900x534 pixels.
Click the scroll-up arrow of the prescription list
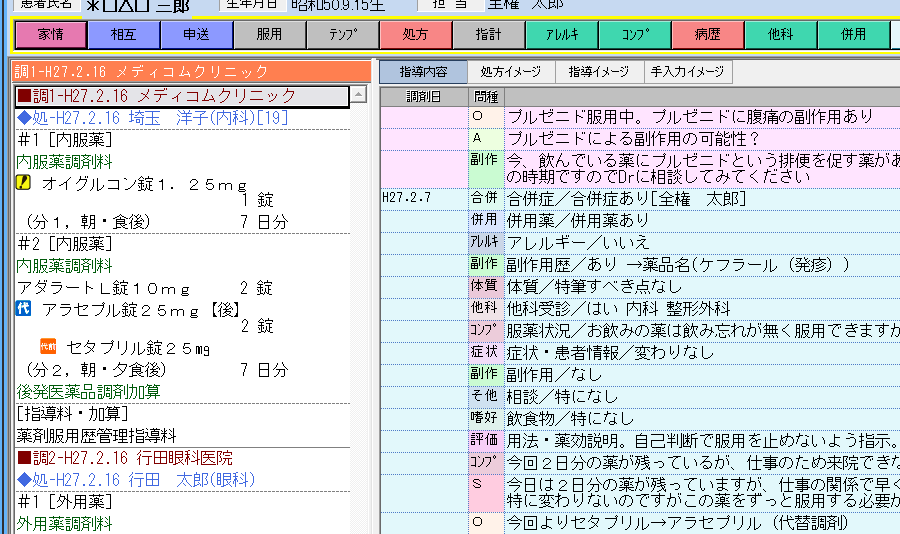pyautogui.click(x=358, y=95)
